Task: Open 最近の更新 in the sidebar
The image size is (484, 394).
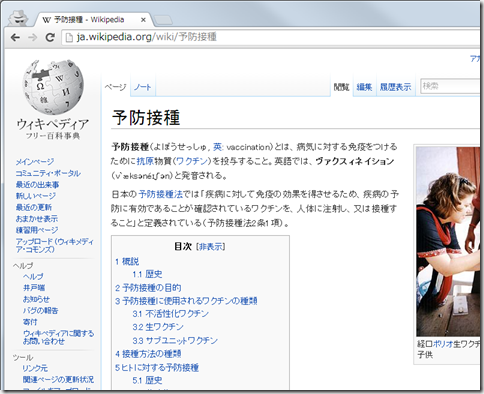Action: (34, 207)
